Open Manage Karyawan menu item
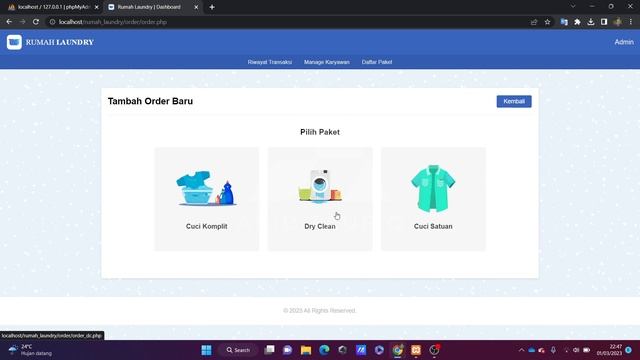The image size is (640, 360). click(327, 62)
